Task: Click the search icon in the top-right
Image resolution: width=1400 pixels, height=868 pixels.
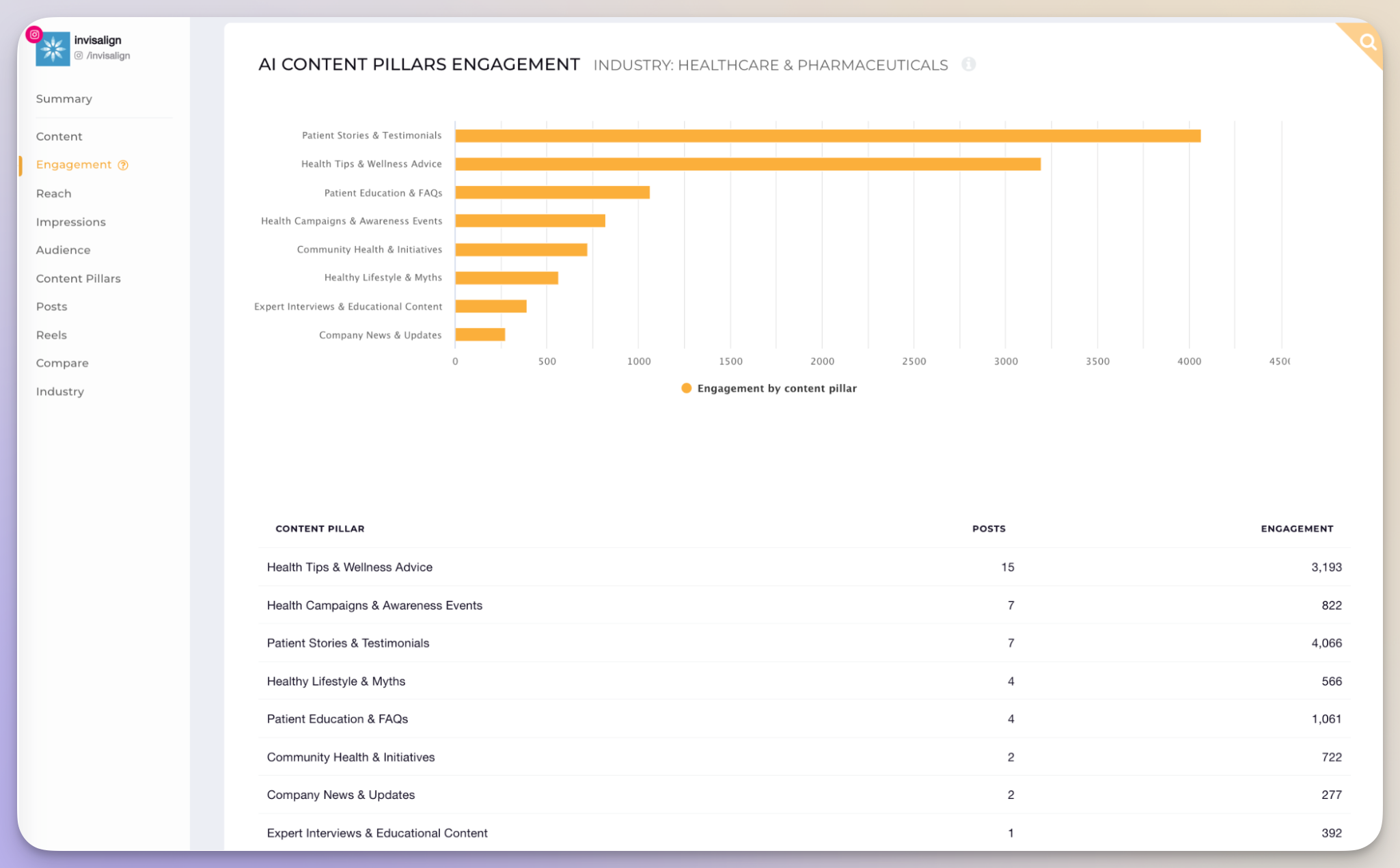Action: coord(1365,42)
